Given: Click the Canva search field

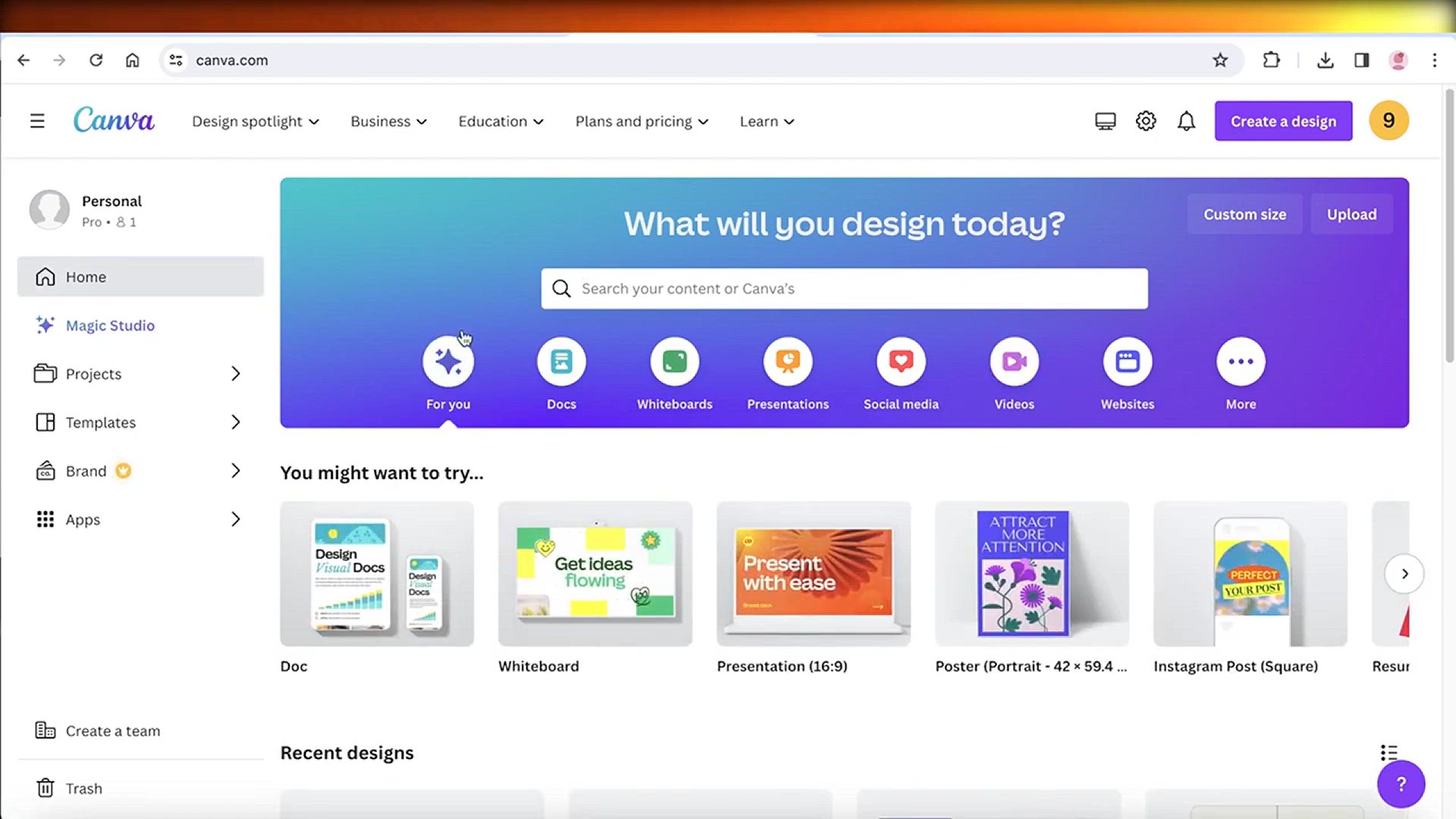Looking at the screenshot, I should [x=844, y=289].
